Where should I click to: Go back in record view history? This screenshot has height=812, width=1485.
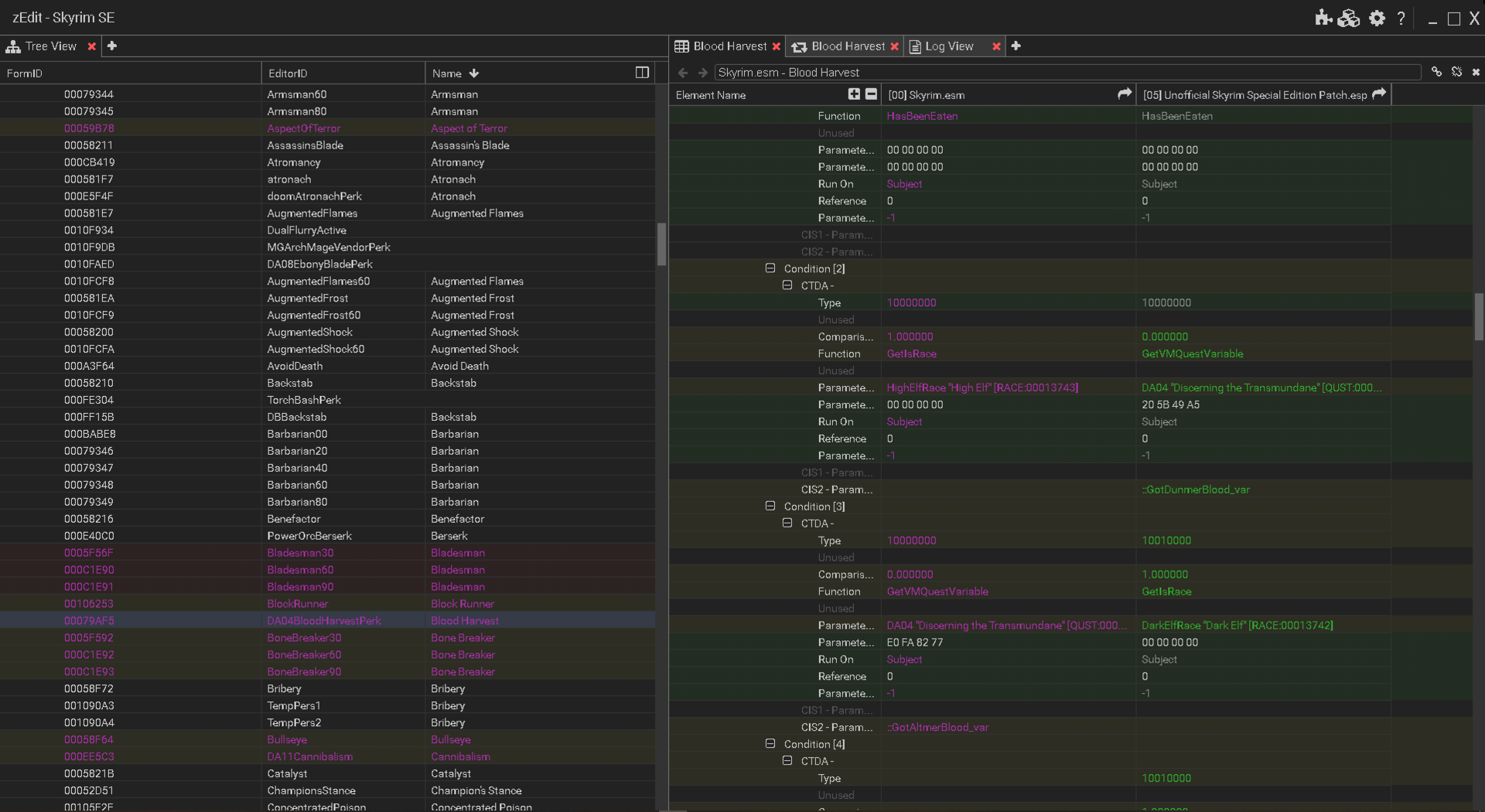tap(683, 73)
